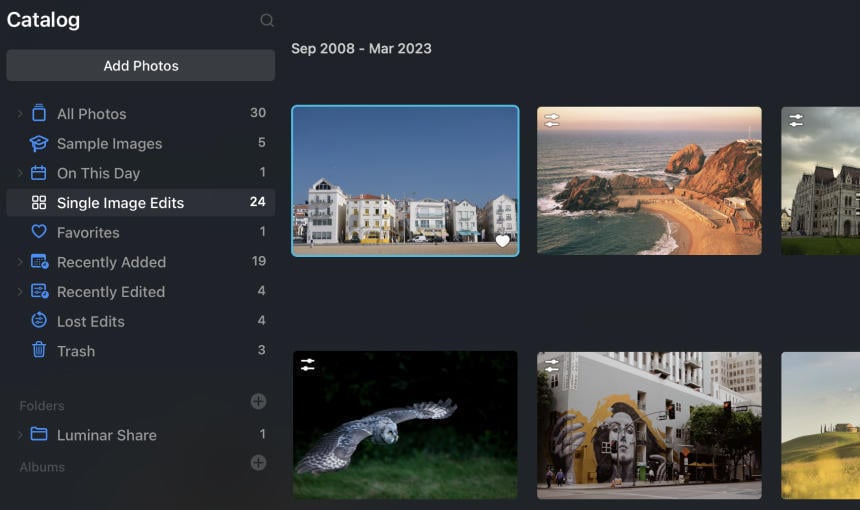Click the Lost Edits icon
860x510 pixels.
coord(39,321)
